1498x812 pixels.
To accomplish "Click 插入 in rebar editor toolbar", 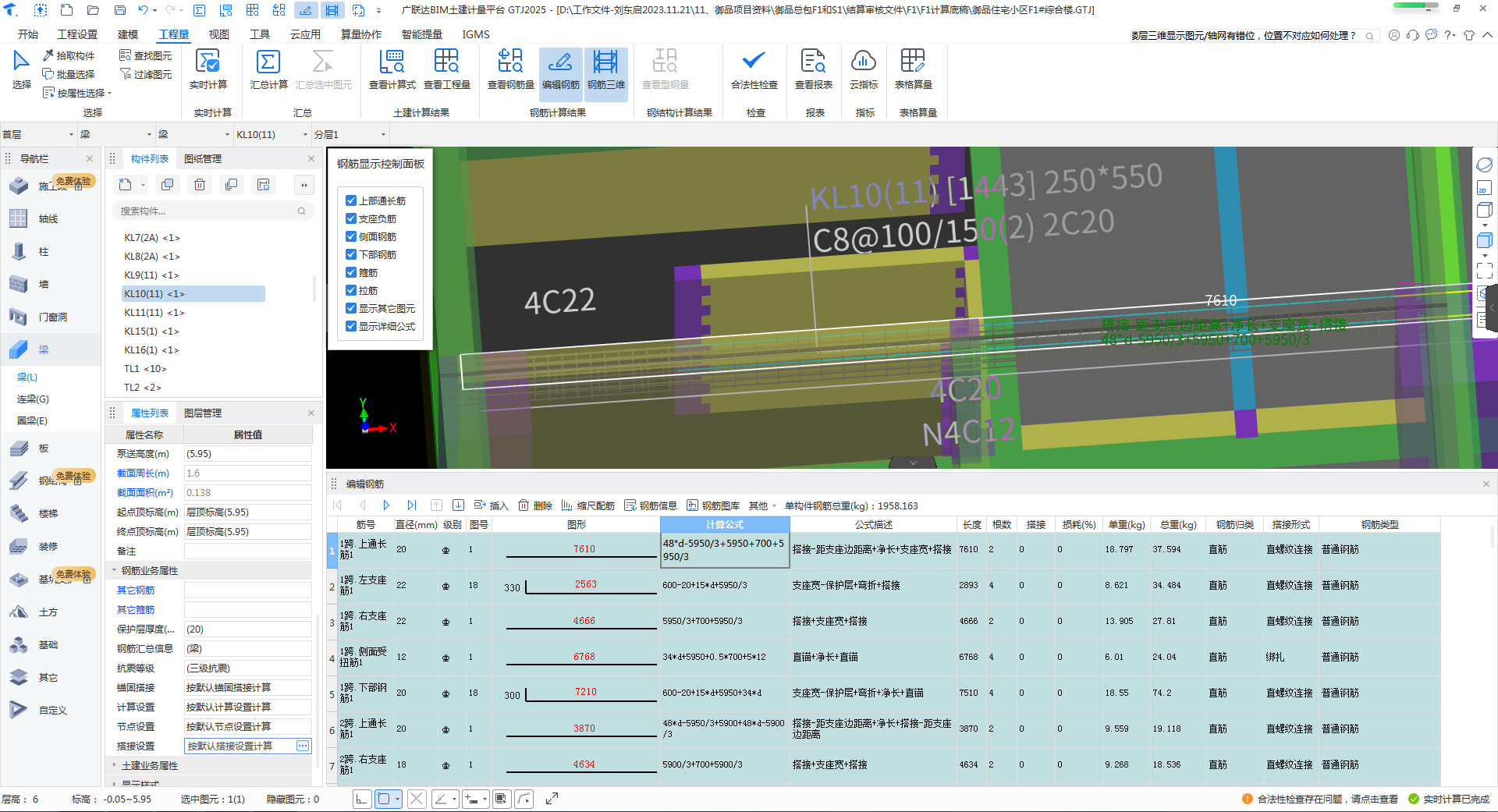I will pos(492,505).
